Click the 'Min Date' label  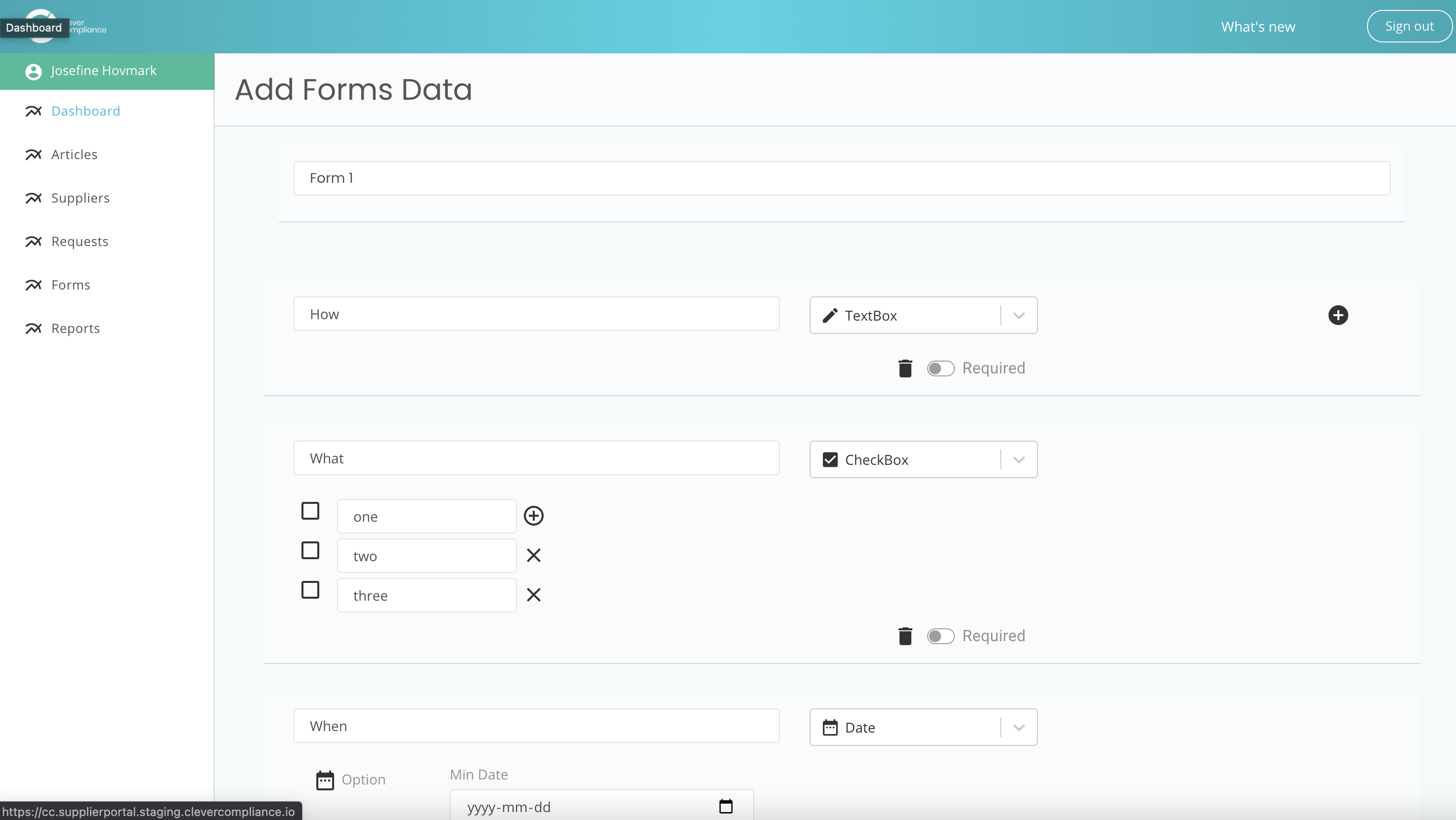click(479, 775)
